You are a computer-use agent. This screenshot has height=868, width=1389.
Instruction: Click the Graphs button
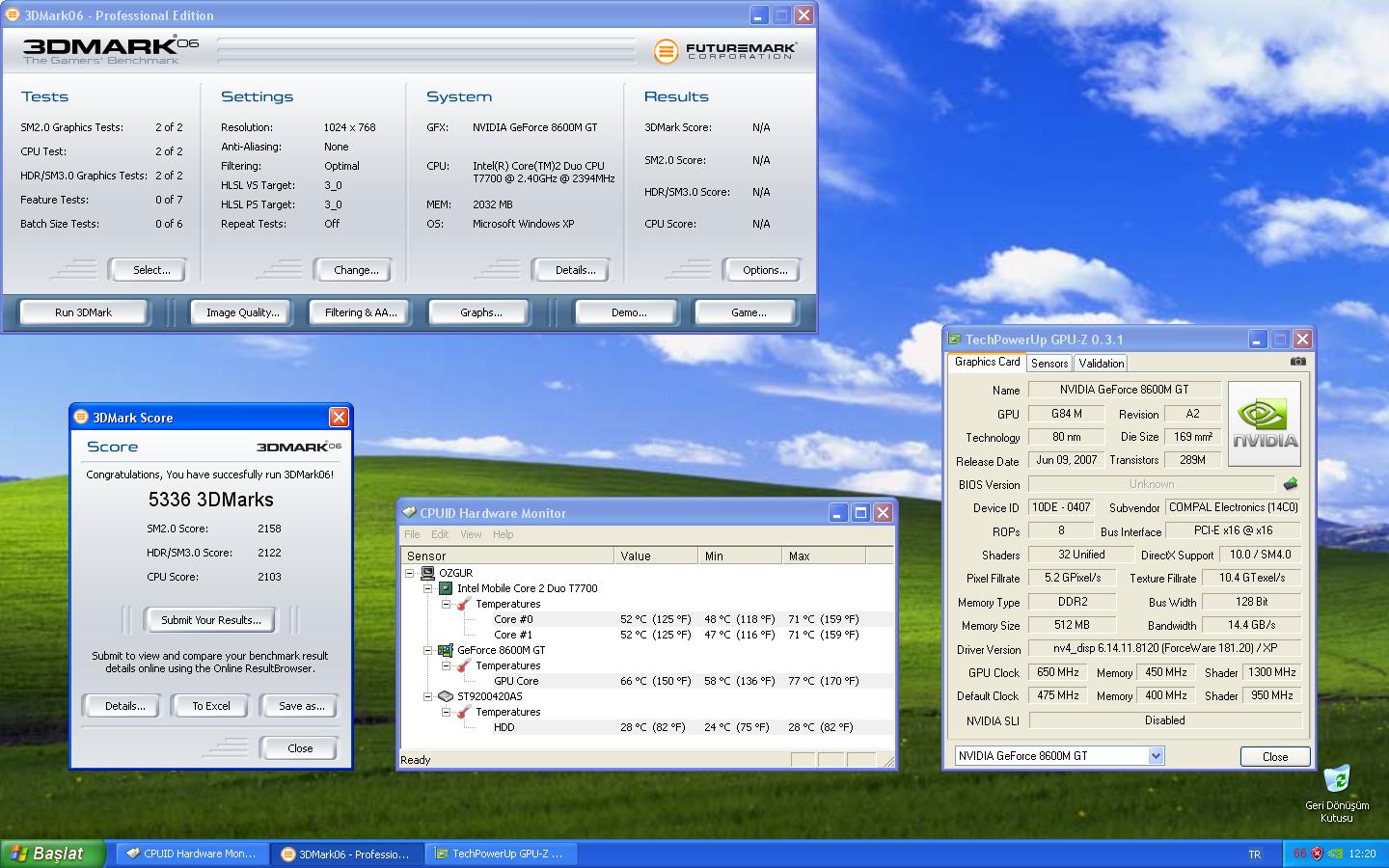click(480, 312)
